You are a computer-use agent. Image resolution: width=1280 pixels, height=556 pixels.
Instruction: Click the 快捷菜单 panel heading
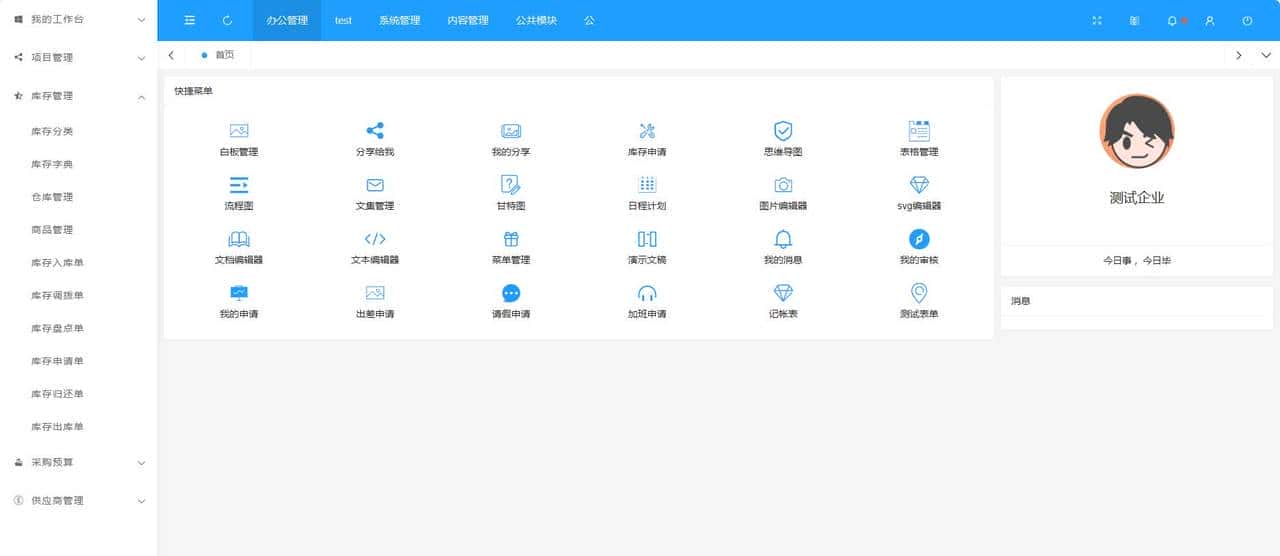coord(193,91)
